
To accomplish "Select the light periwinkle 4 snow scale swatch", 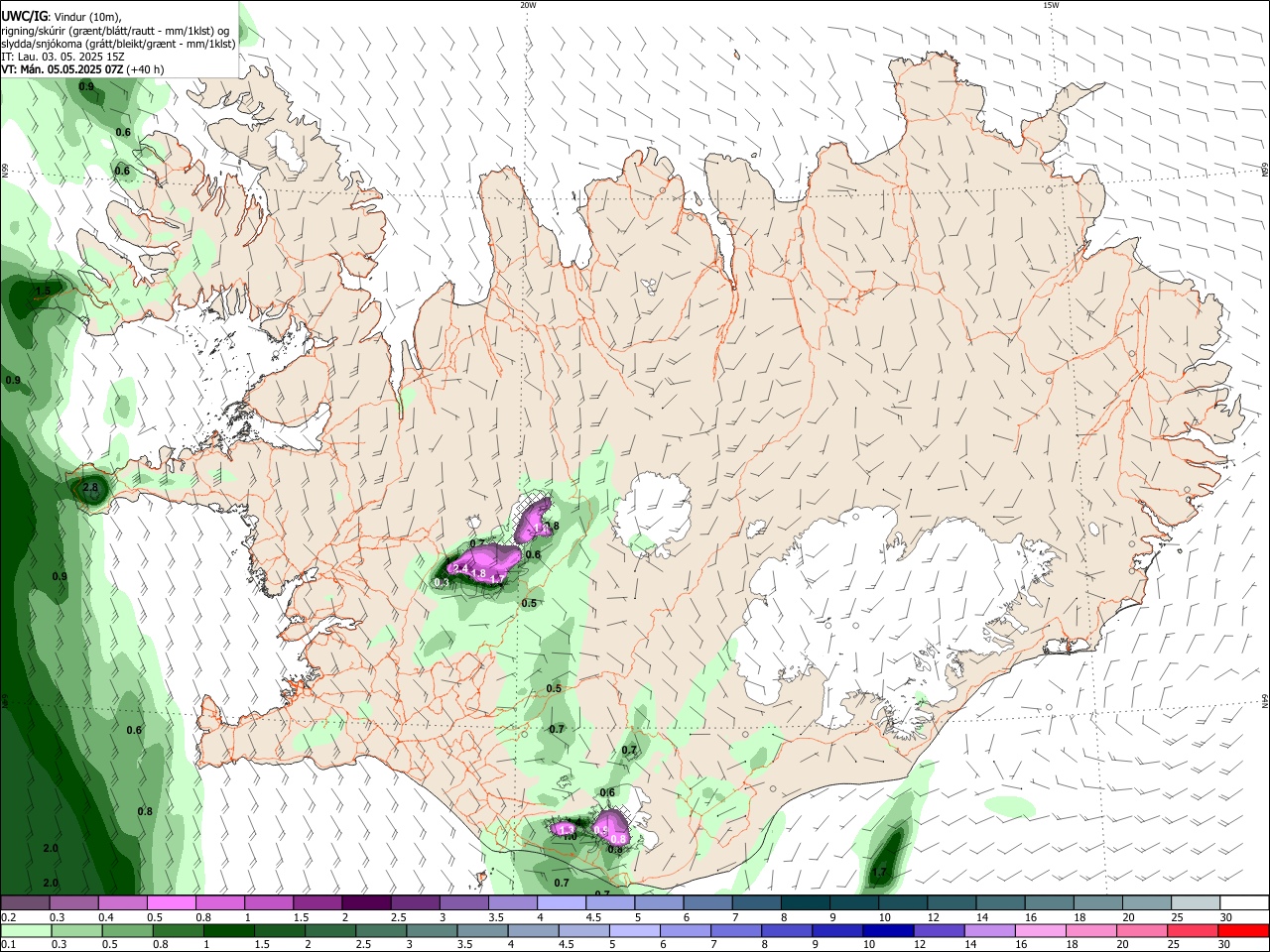I will click(561, 903).
